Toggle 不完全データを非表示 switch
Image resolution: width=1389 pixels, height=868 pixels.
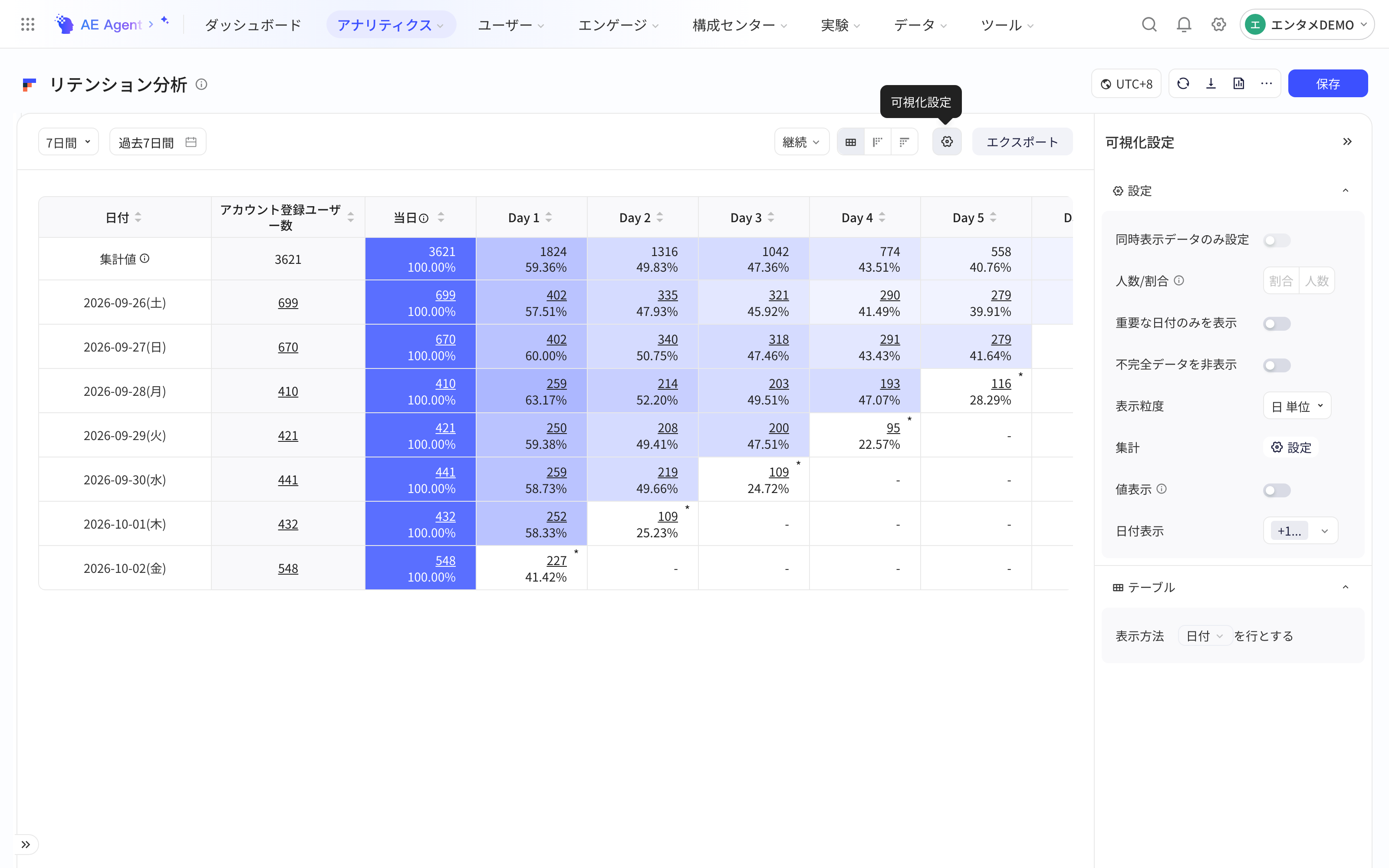[1277, 365]
